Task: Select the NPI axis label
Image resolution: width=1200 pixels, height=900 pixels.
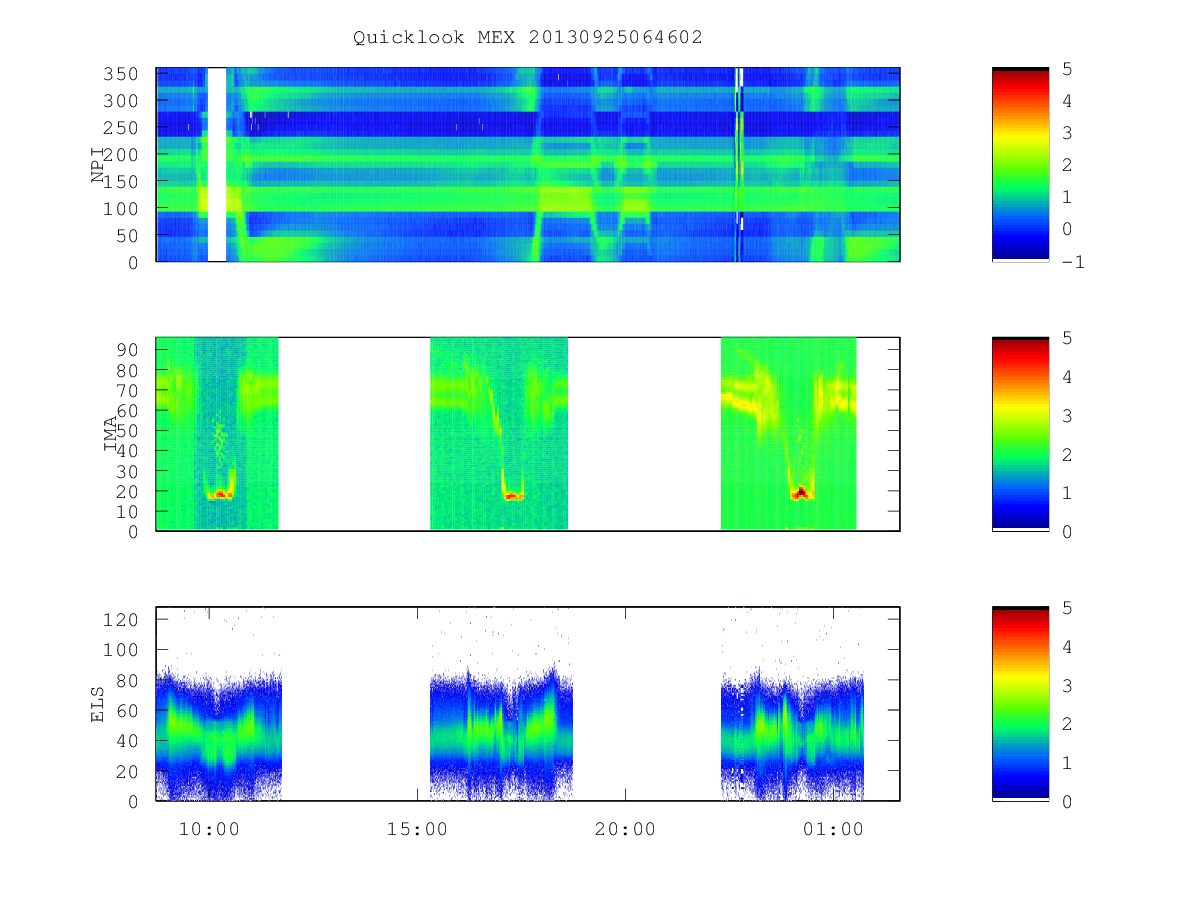Action: click(98, 165)
